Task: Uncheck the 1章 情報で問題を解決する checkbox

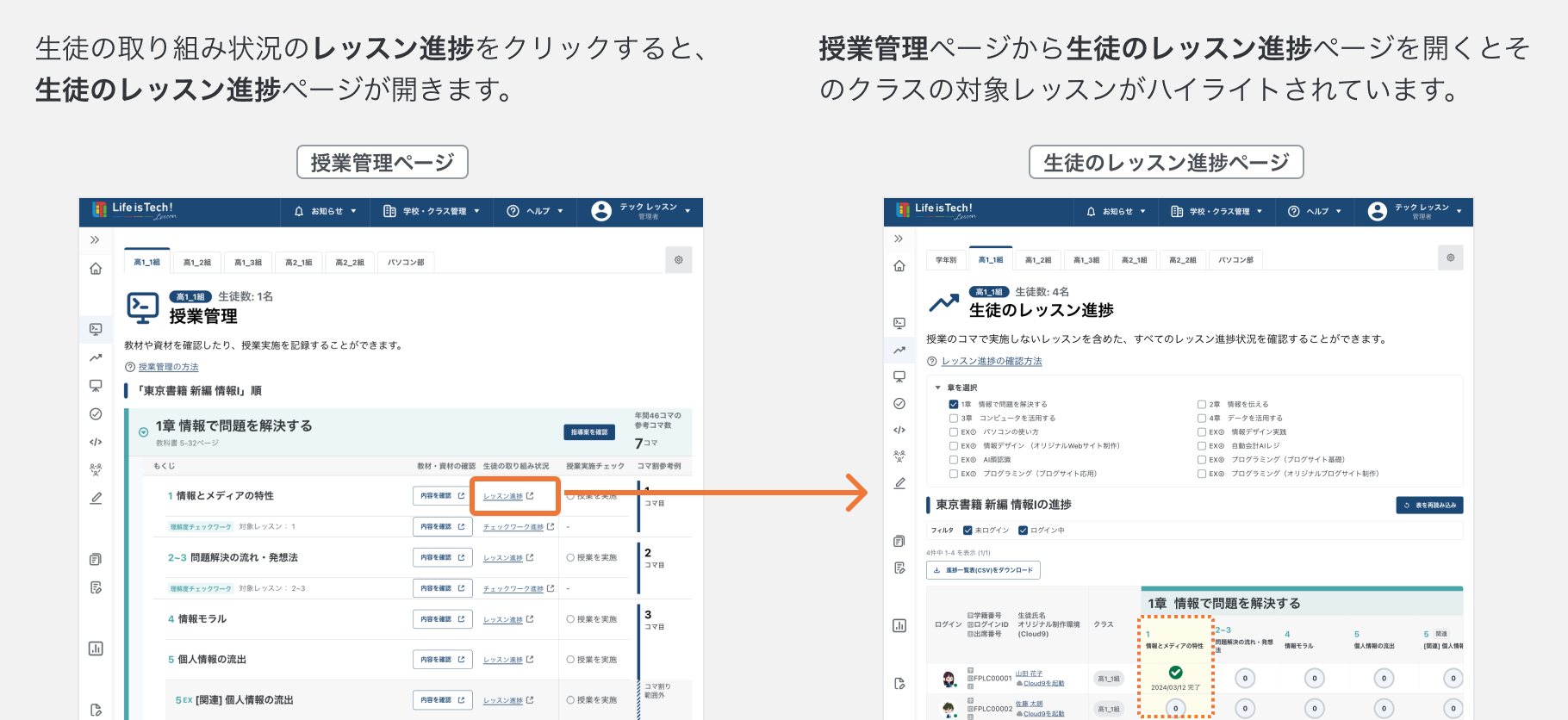Action: (954, 404)
